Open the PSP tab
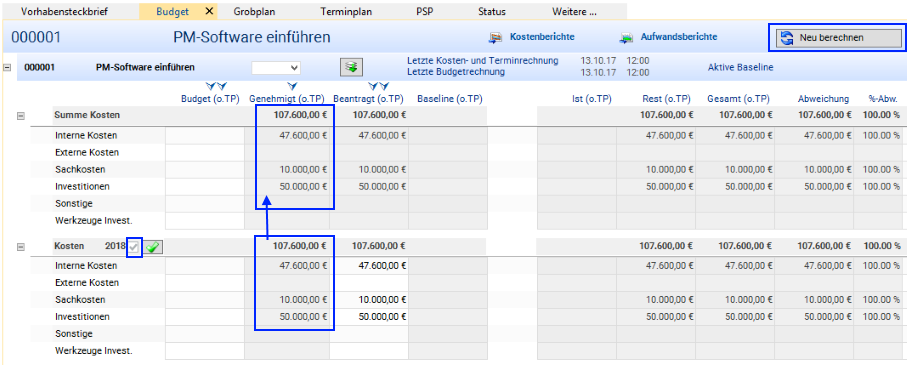 [424, 11]
